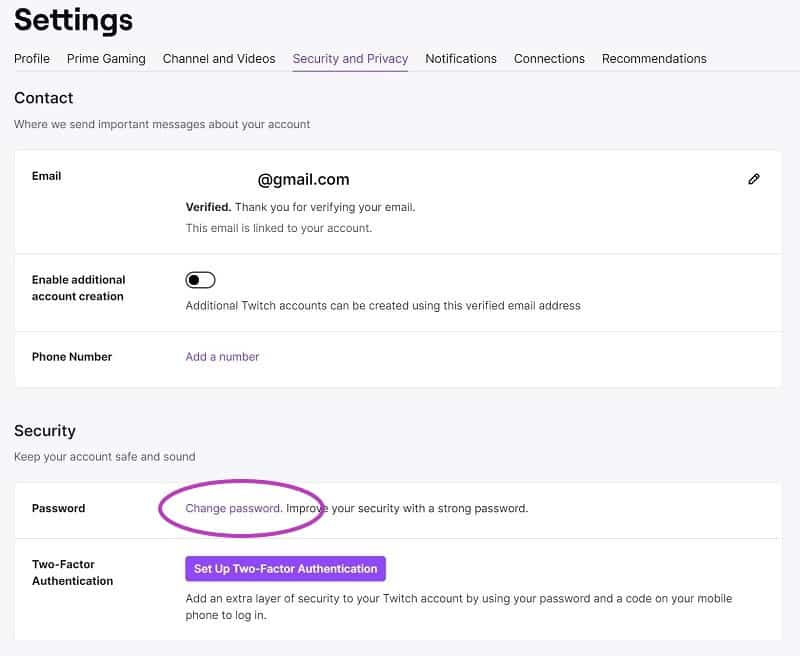This screenshot has height=656, width=800.
Task: Toggle Enable additional account creation switch
Action: pos(200,280)
